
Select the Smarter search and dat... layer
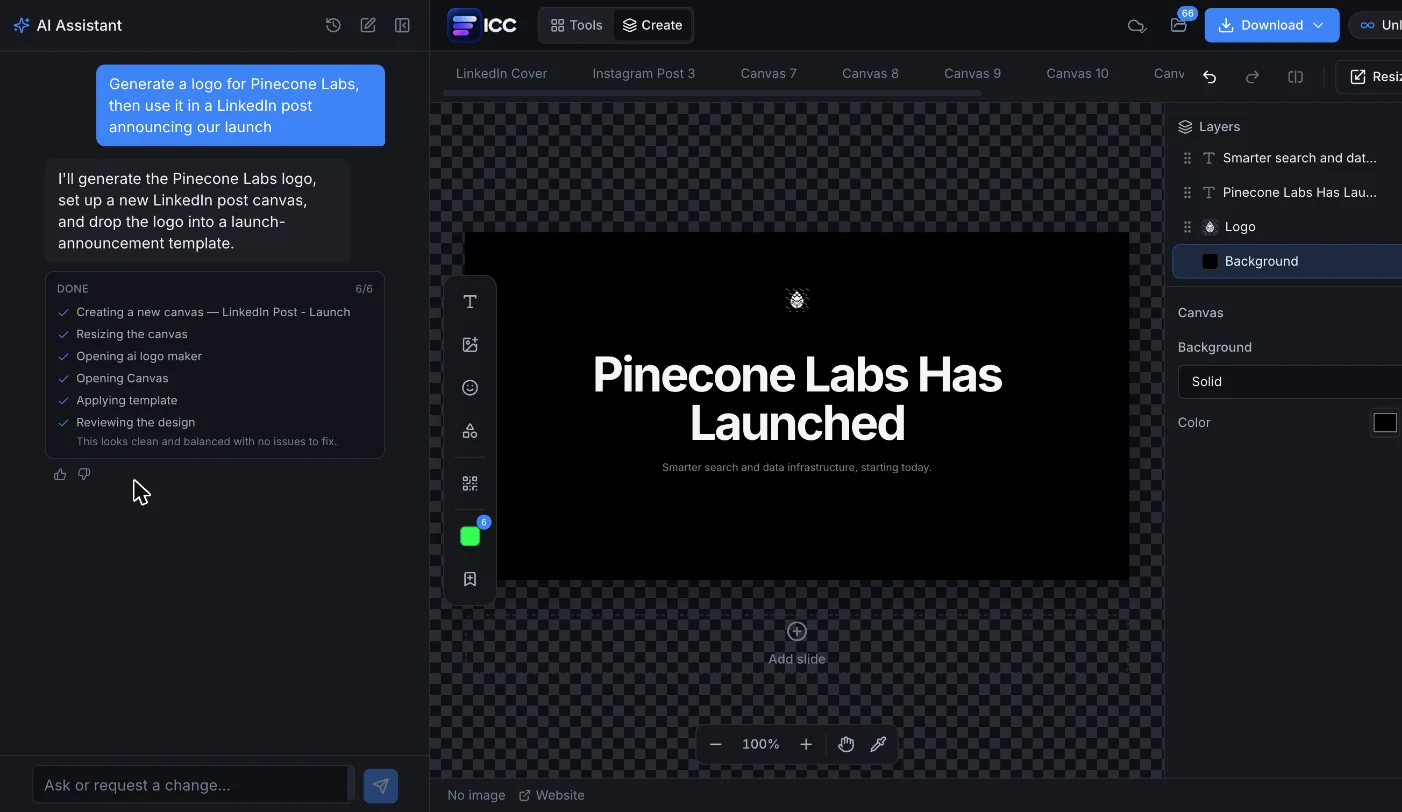[1287, 158]
